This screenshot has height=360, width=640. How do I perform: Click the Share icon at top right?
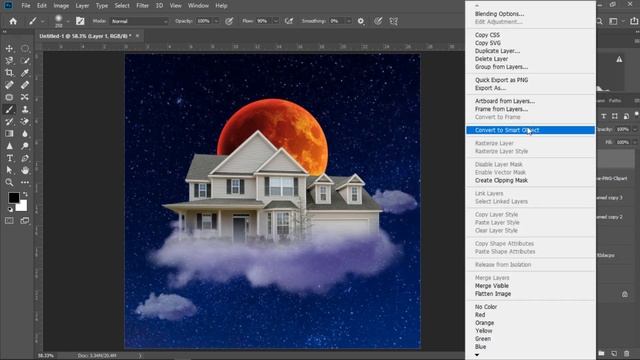click(634, 21)
